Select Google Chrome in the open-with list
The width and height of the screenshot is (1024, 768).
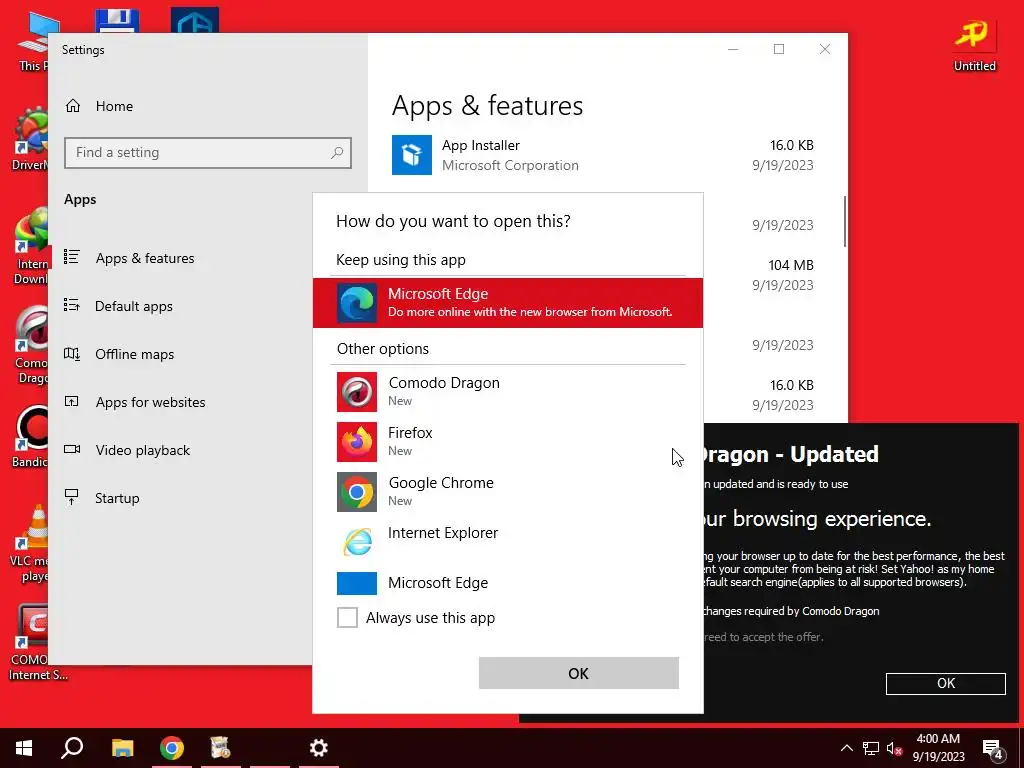coord(507,492)
